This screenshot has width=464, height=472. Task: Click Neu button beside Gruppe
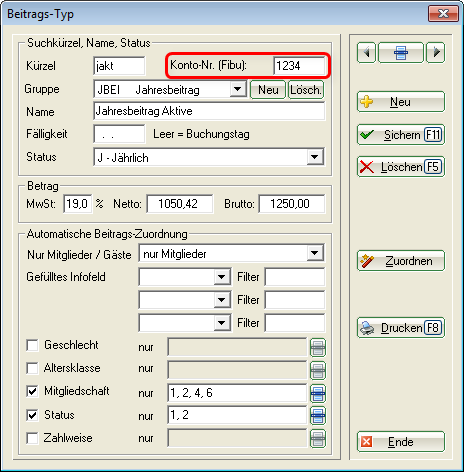[x=268, y=90]
